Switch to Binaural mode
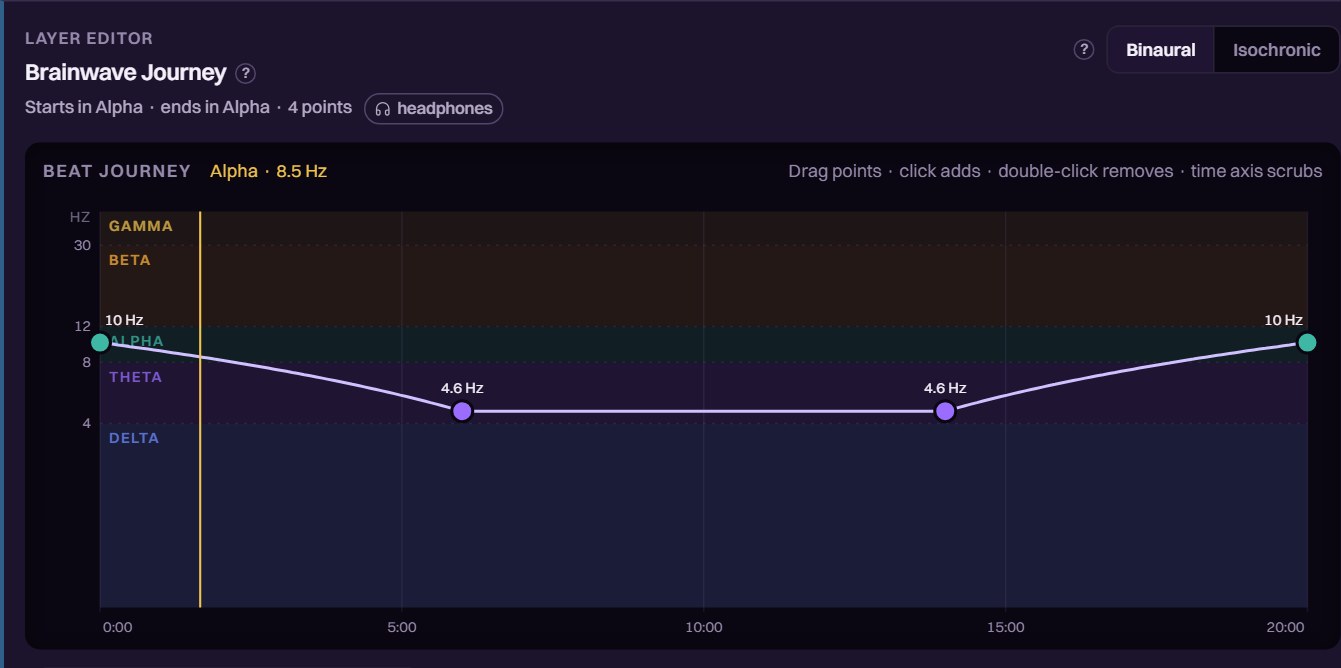 tap(1160, 50)
